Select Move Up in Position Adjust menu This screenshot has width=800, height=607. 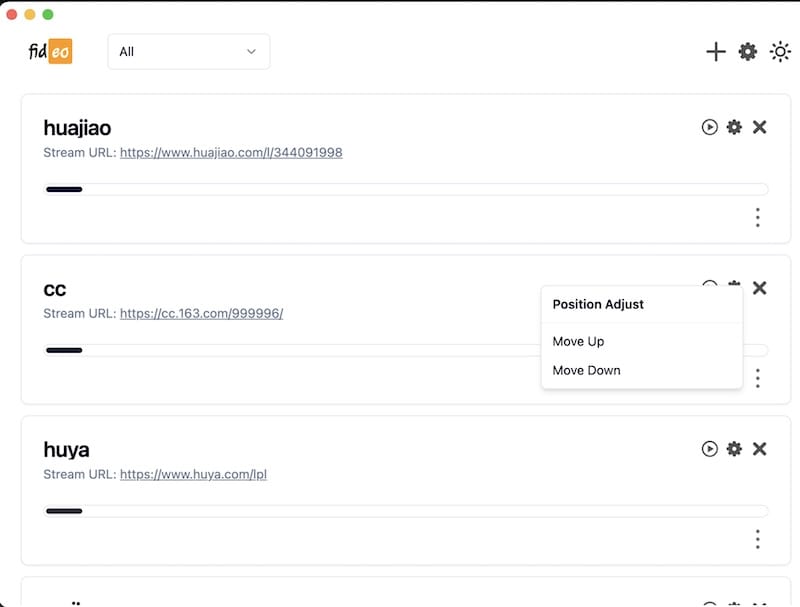click(578, 341)
